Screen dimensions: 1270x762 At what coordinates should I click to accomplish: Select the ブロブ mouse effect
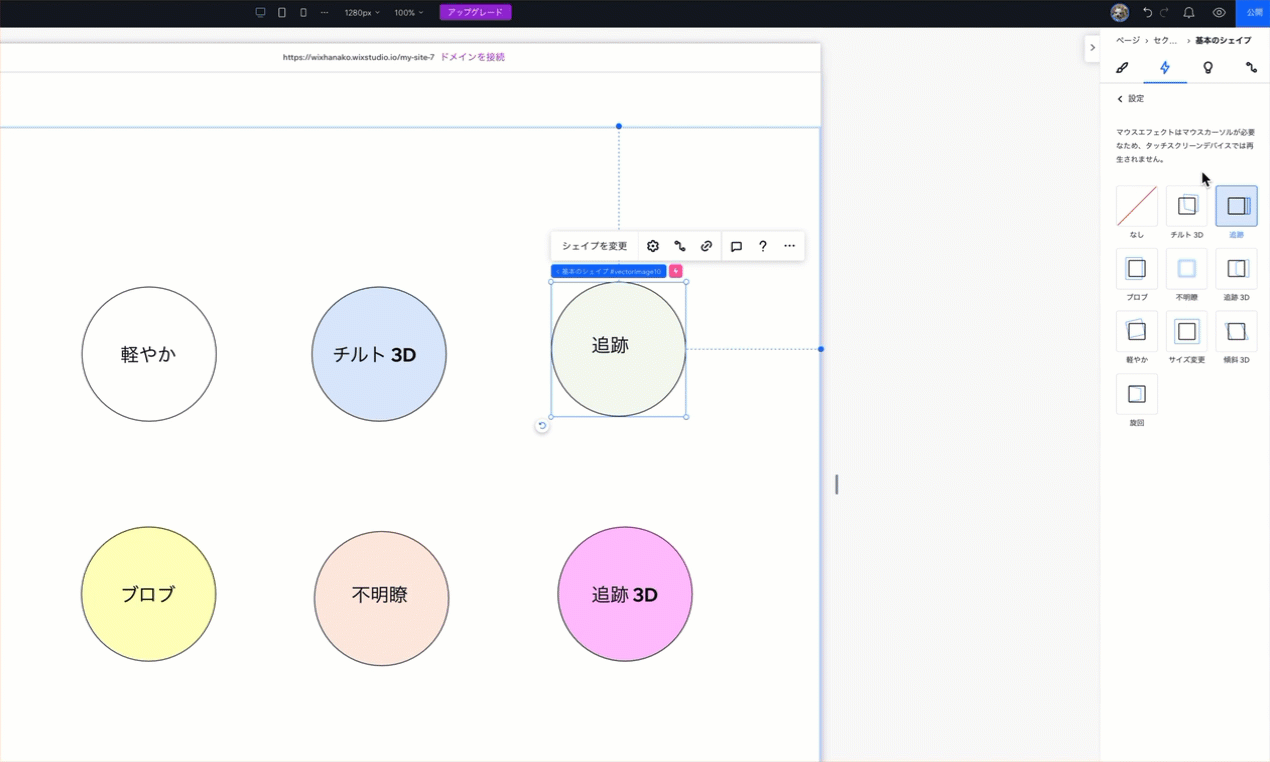(1137, 269)
